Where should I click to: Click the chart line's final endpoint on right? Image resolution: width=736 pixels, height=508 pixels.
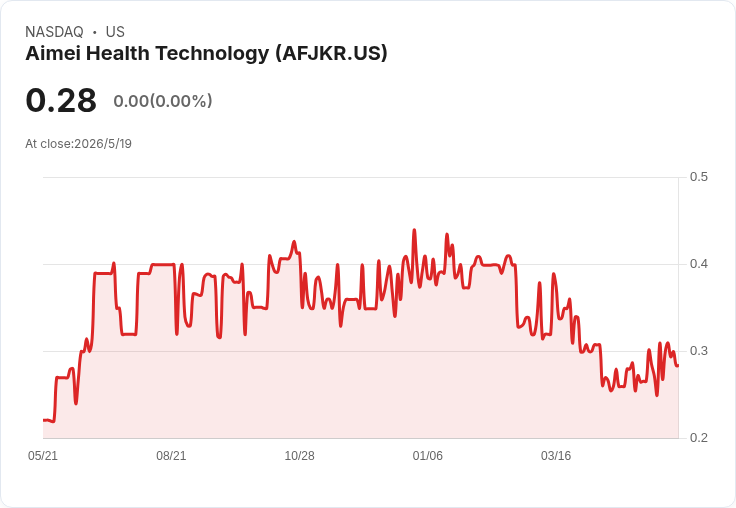pyautogui.click(x=677, y=365)
